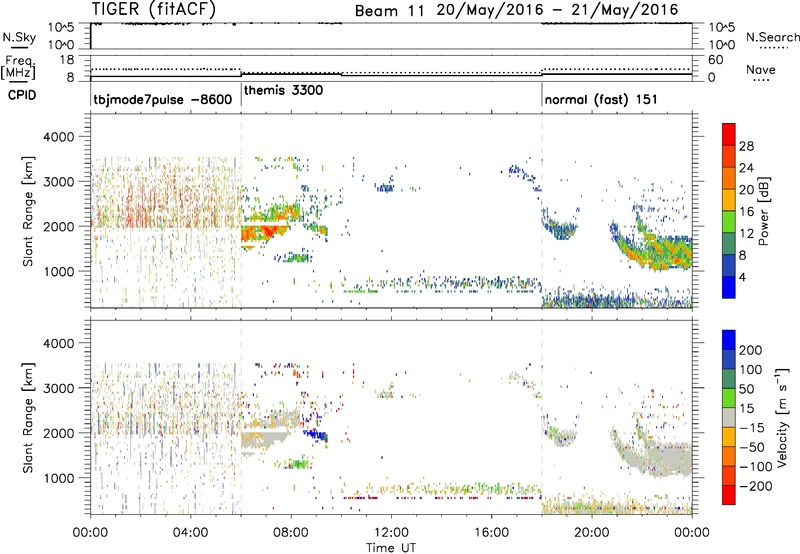Click the 'Freq. [MHz]' axis label
The width and height of the screenshot is (800, 554).
coord(18,67)
